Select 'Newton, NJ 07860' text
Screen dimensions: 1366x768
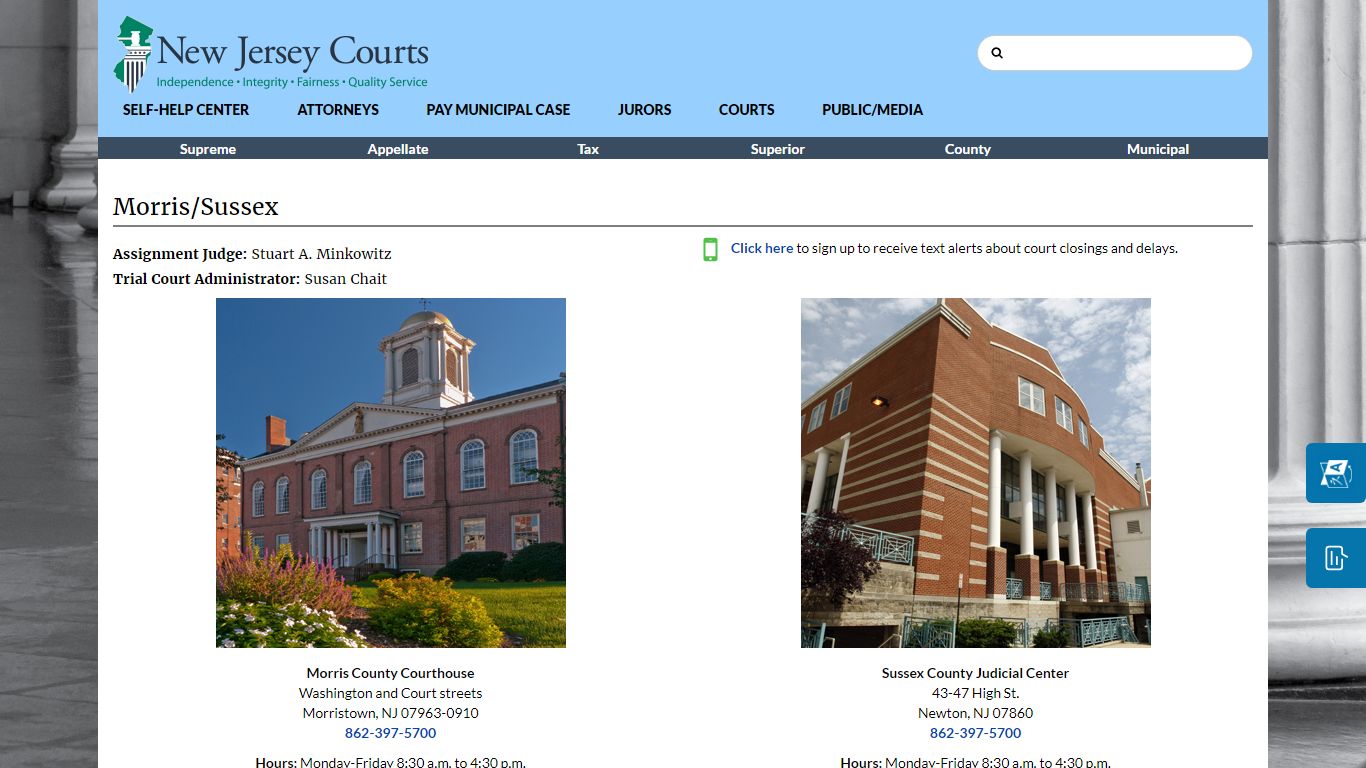(976, 713)
